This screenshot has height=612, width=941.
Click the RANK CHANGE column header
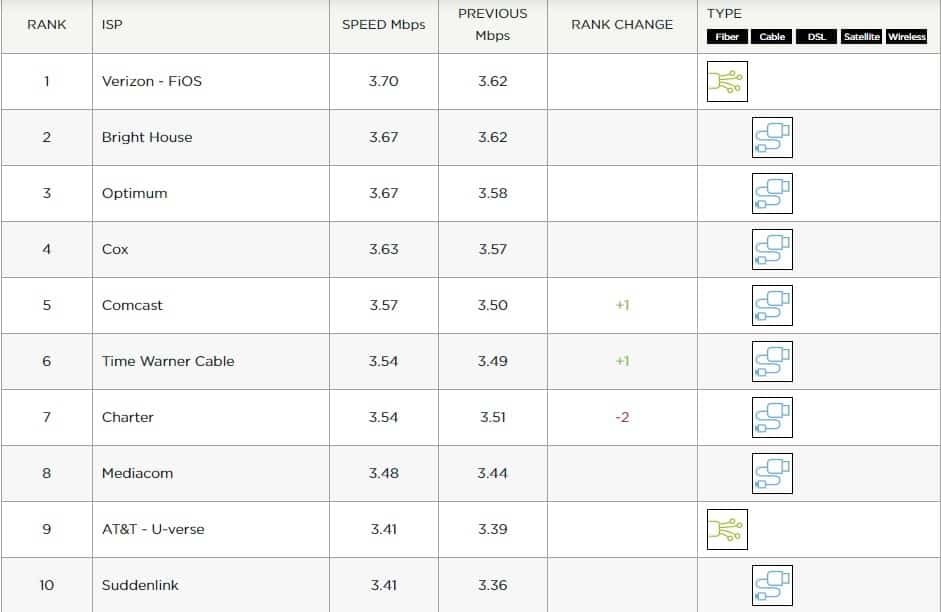[x=622, y=25]
